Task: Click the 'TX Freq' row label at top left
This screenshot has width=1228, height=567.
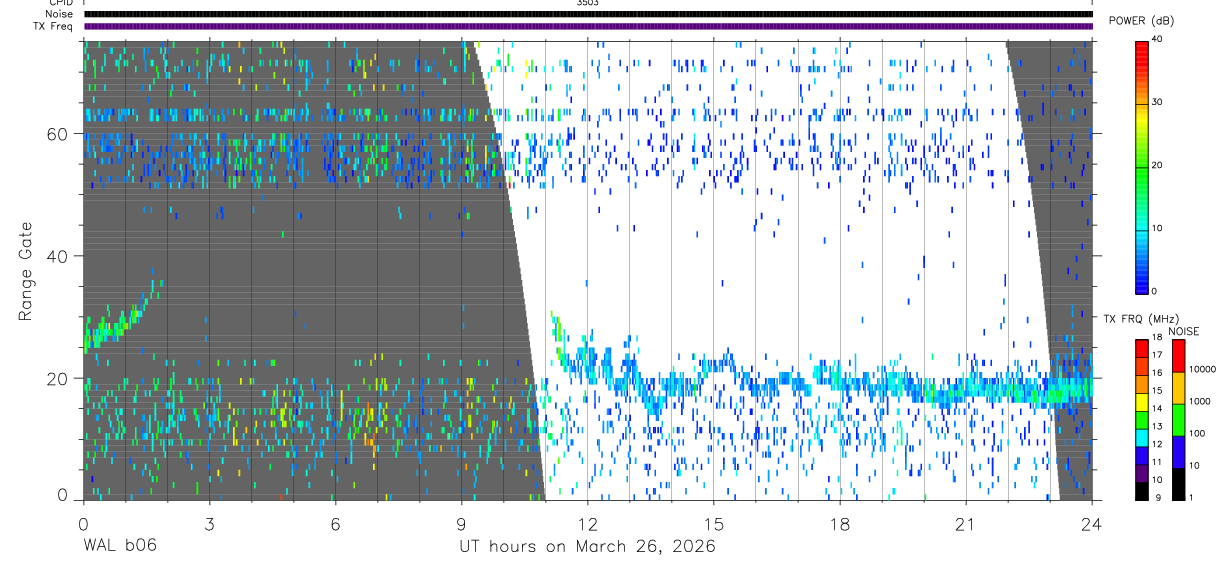Action: [54, 26]
